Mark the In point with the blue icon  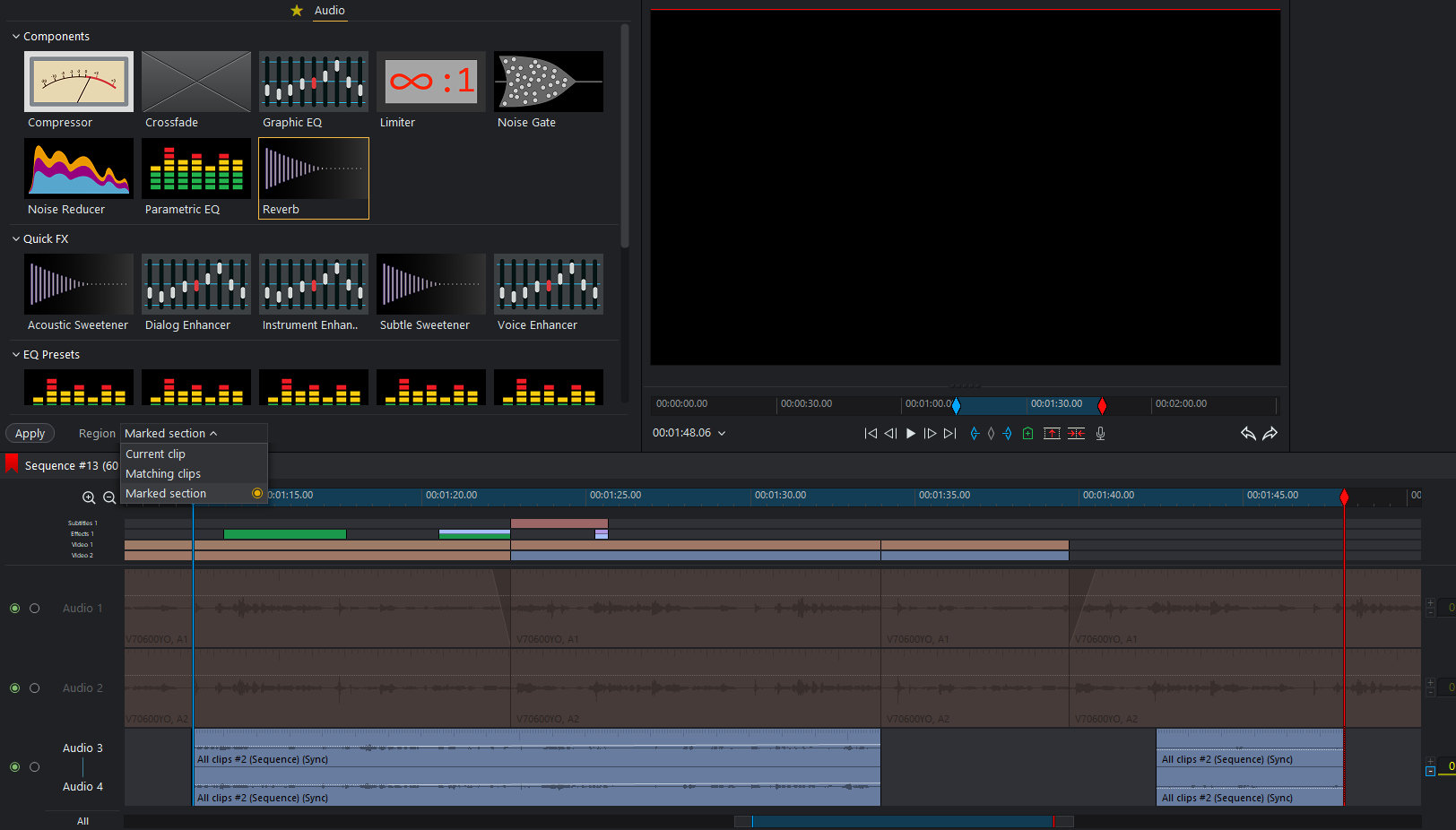[975, 434]
